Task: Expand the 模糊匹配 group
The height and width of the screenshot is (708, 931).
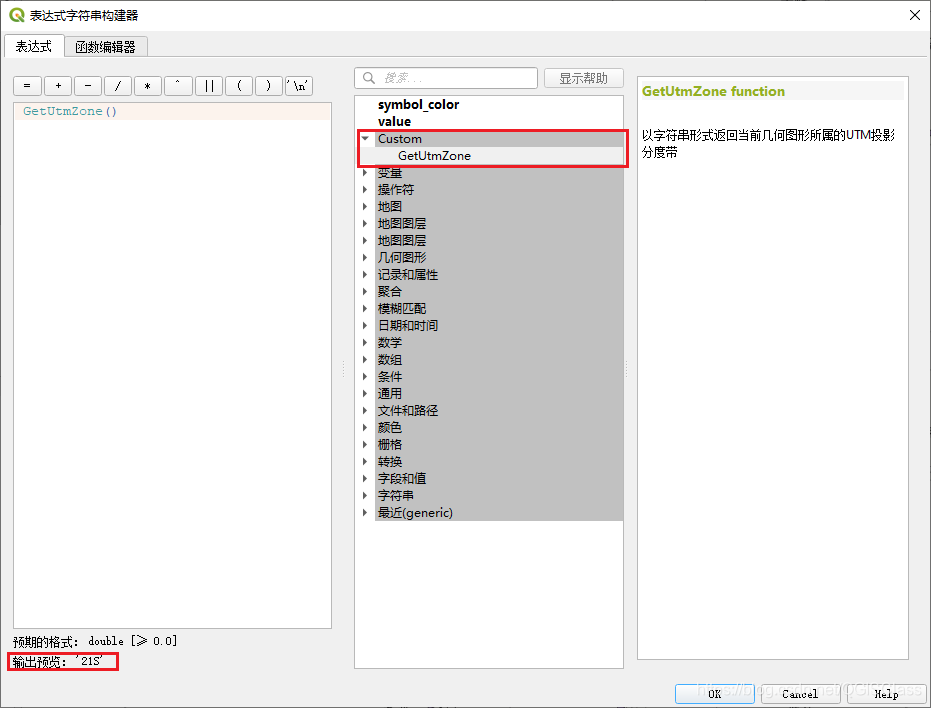Action: pos(365,308)
